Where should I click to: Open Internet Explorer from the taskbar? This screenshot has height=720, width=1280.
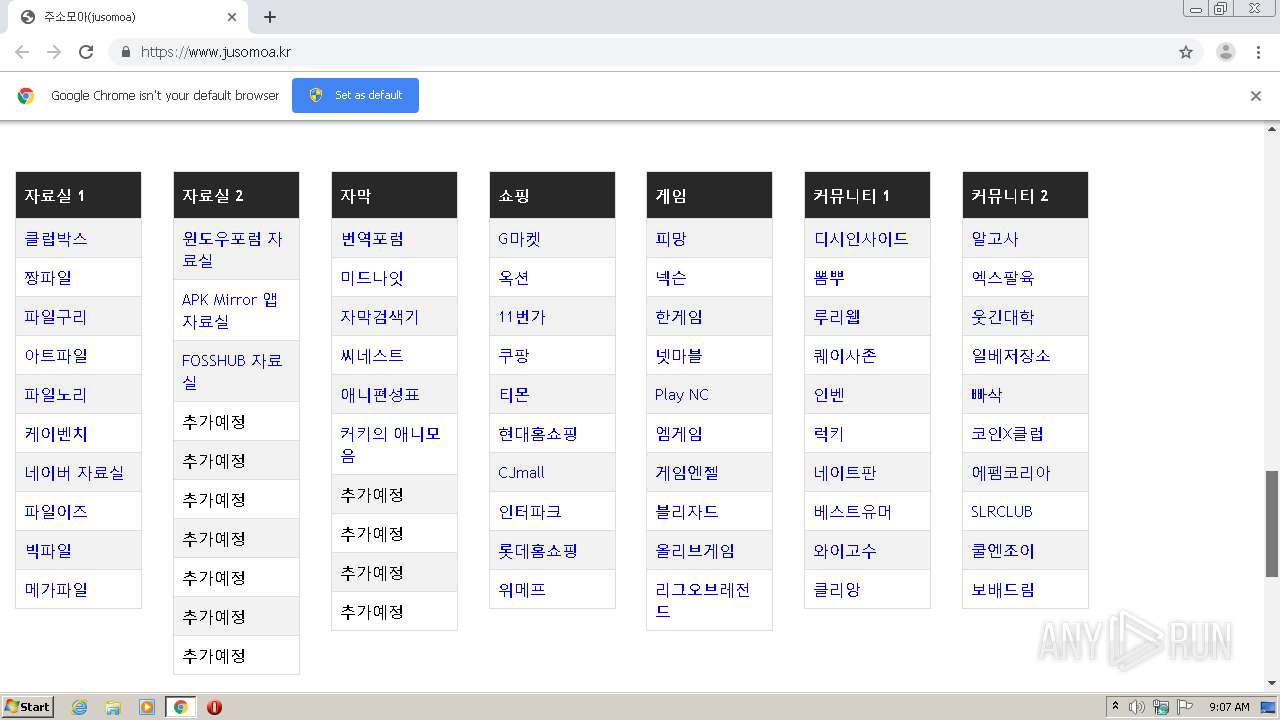[x=80, y=707]
